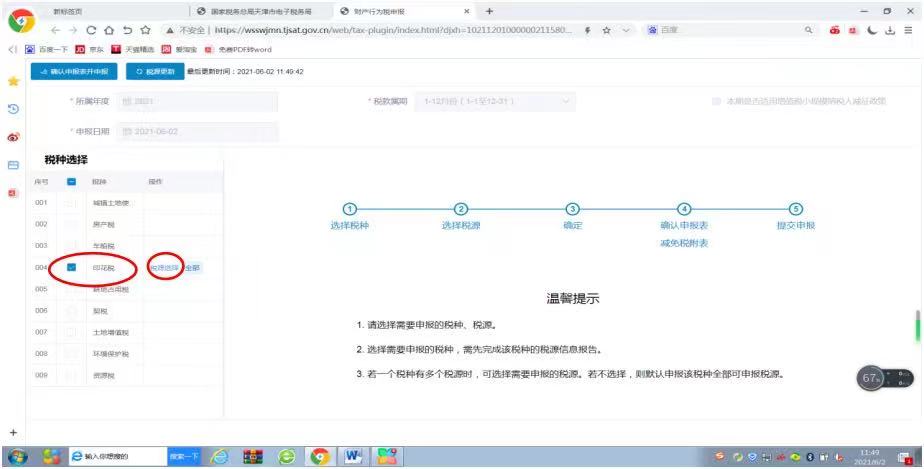Screen dimensions: 924x469
Task: Open a new tab with plus button
Action: coord(489,11)
